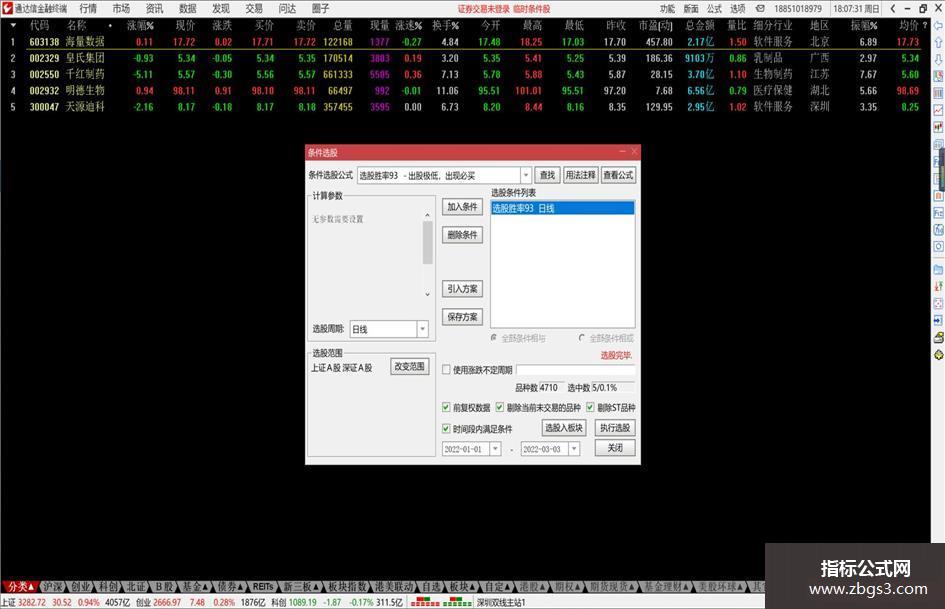Click the question mark icon beside 均价 column
The image size is (945, 609).
[925, 25]
